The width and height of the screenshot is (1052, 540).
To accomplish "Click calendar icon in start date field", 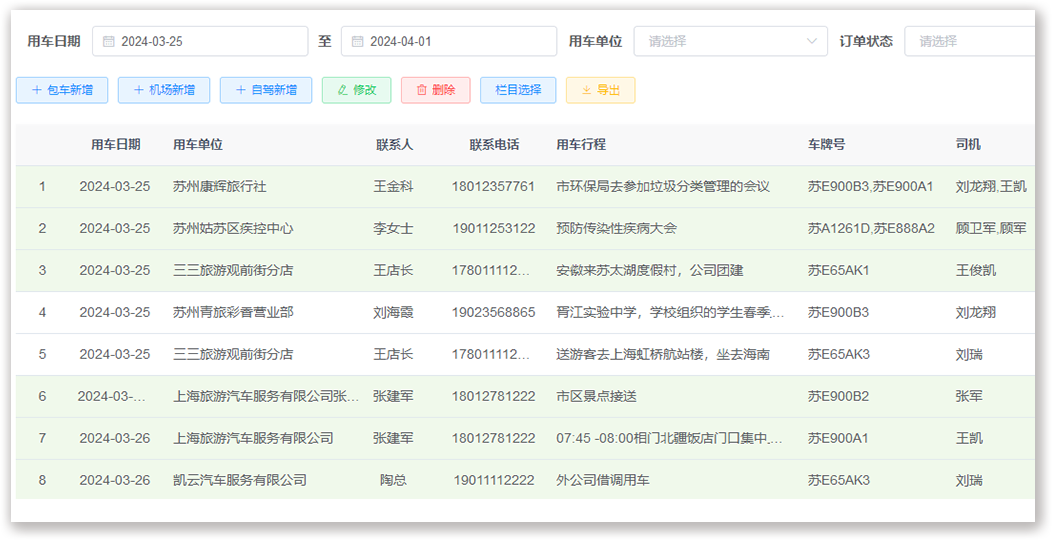I will click(x=108, y=42).
